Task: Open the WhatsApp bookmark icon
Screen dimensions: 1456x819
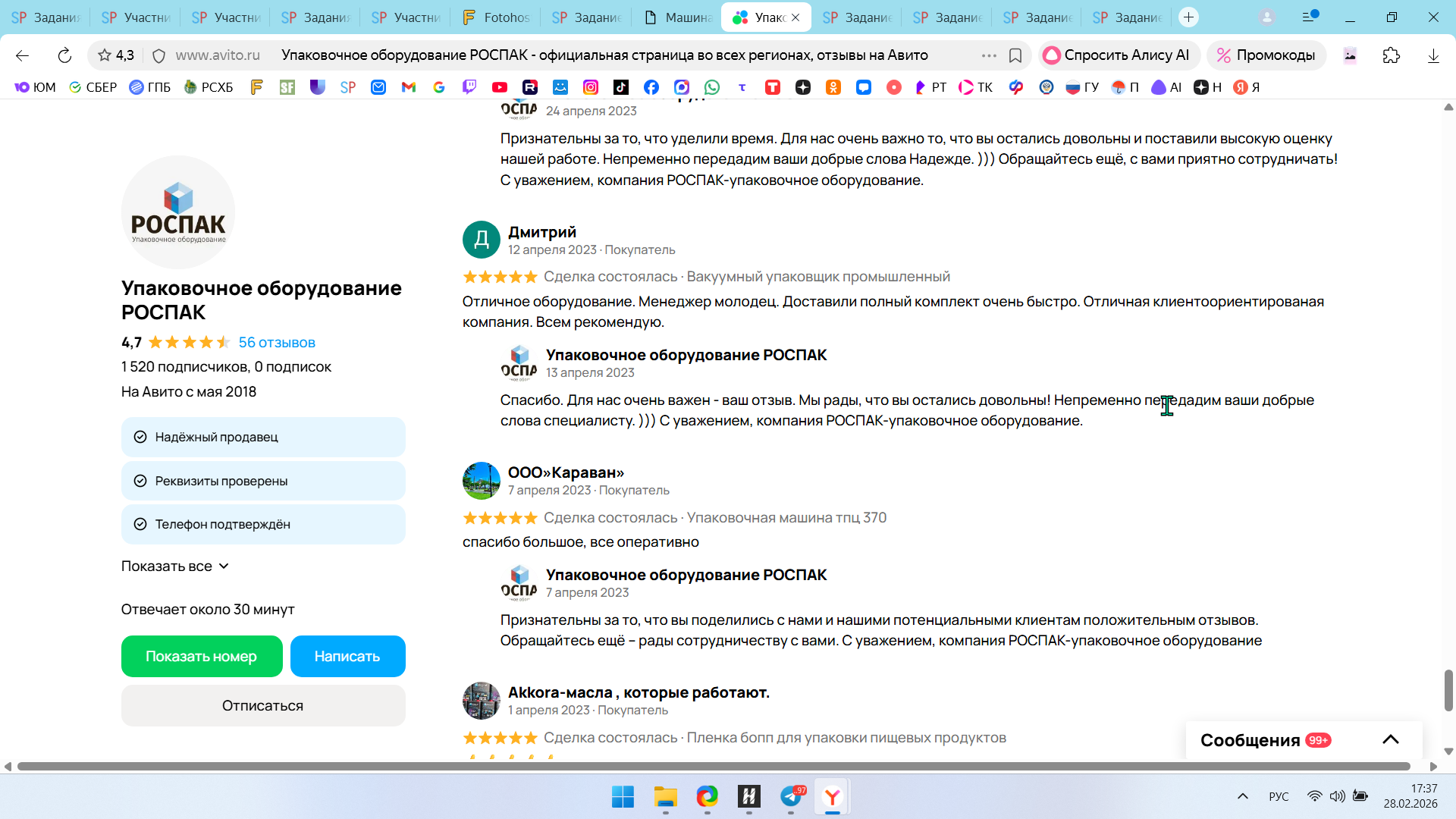Action: pyautogui.click(x=711, y=87)
